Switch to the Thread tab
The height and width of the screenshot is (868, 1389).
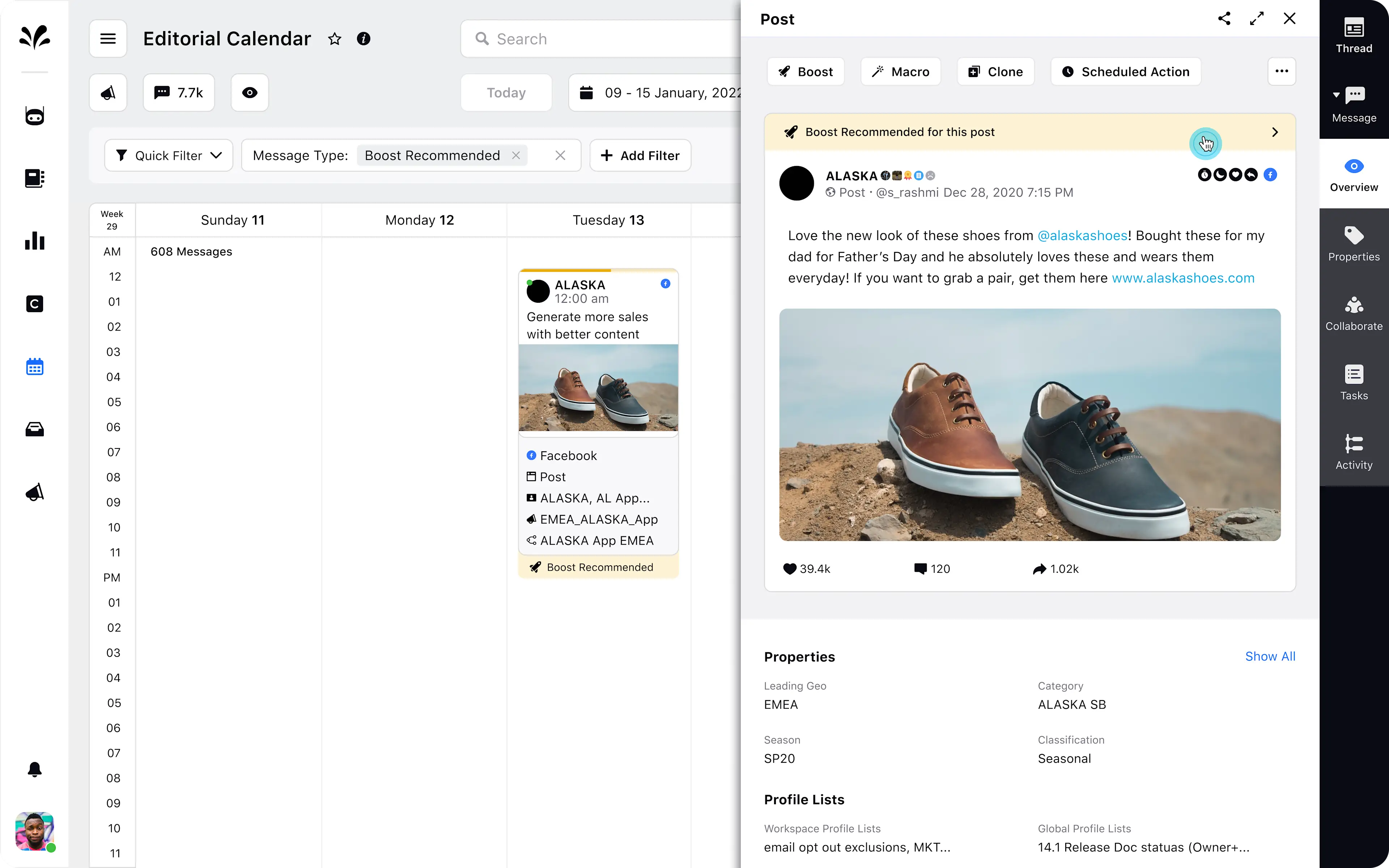1354,36
